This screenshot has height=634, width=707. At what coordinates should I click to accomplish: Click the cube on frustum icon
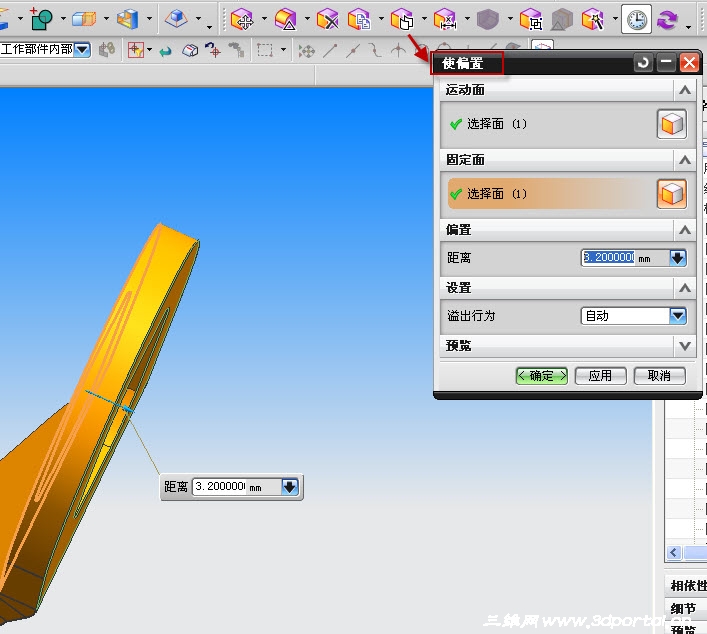(x=176, y=19)
